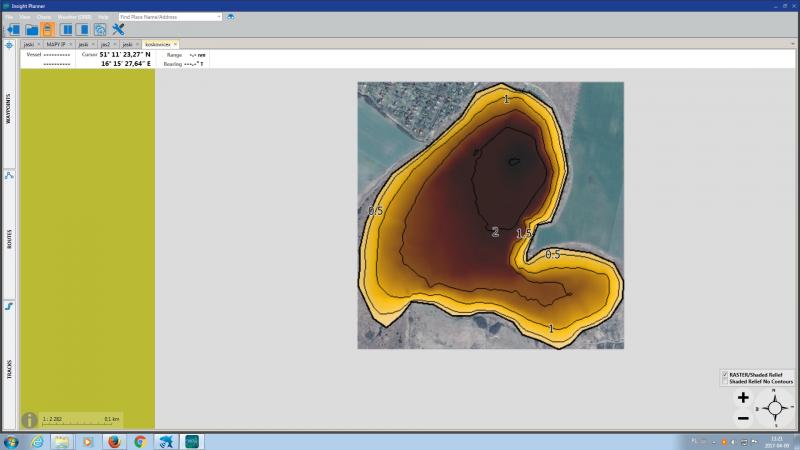The height and width of the screenshot is (450, 800).
Task: Click the search icon next to address field
Action: [231, 17]
